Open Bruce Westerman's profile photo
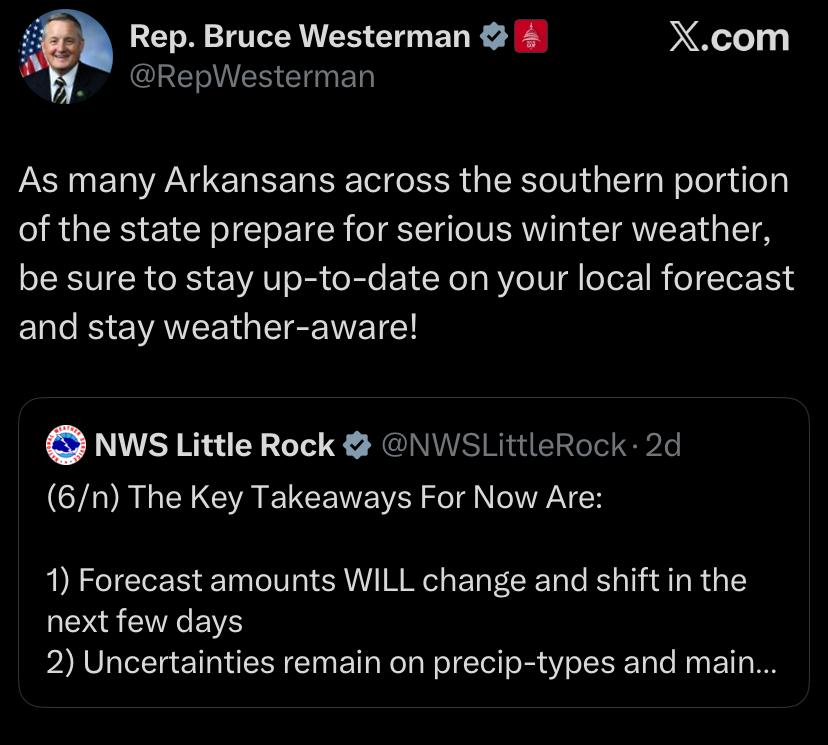Screen dimensions: 828x745 point(66,57)
